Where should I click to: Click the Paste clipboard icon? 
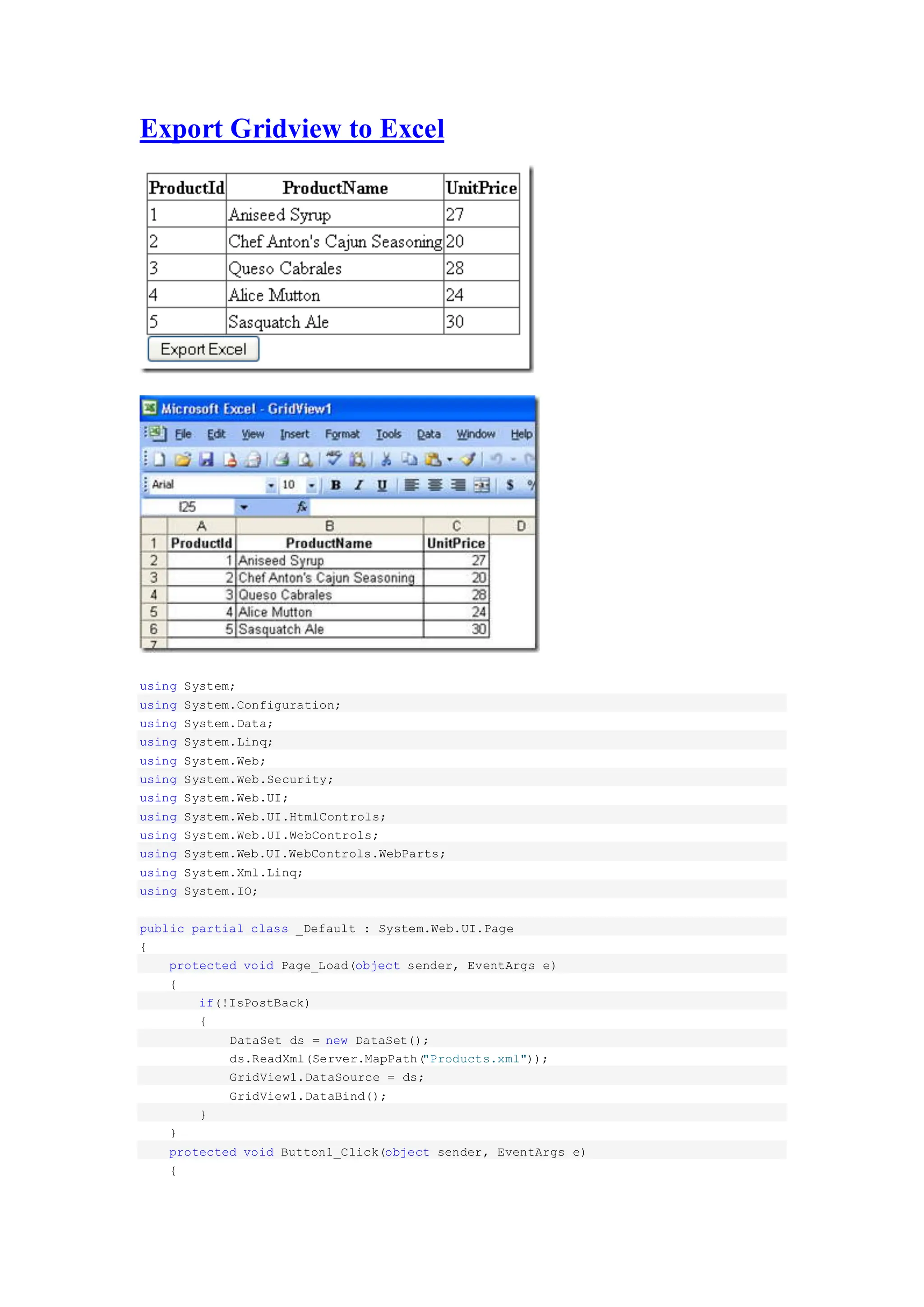[433, 459]
